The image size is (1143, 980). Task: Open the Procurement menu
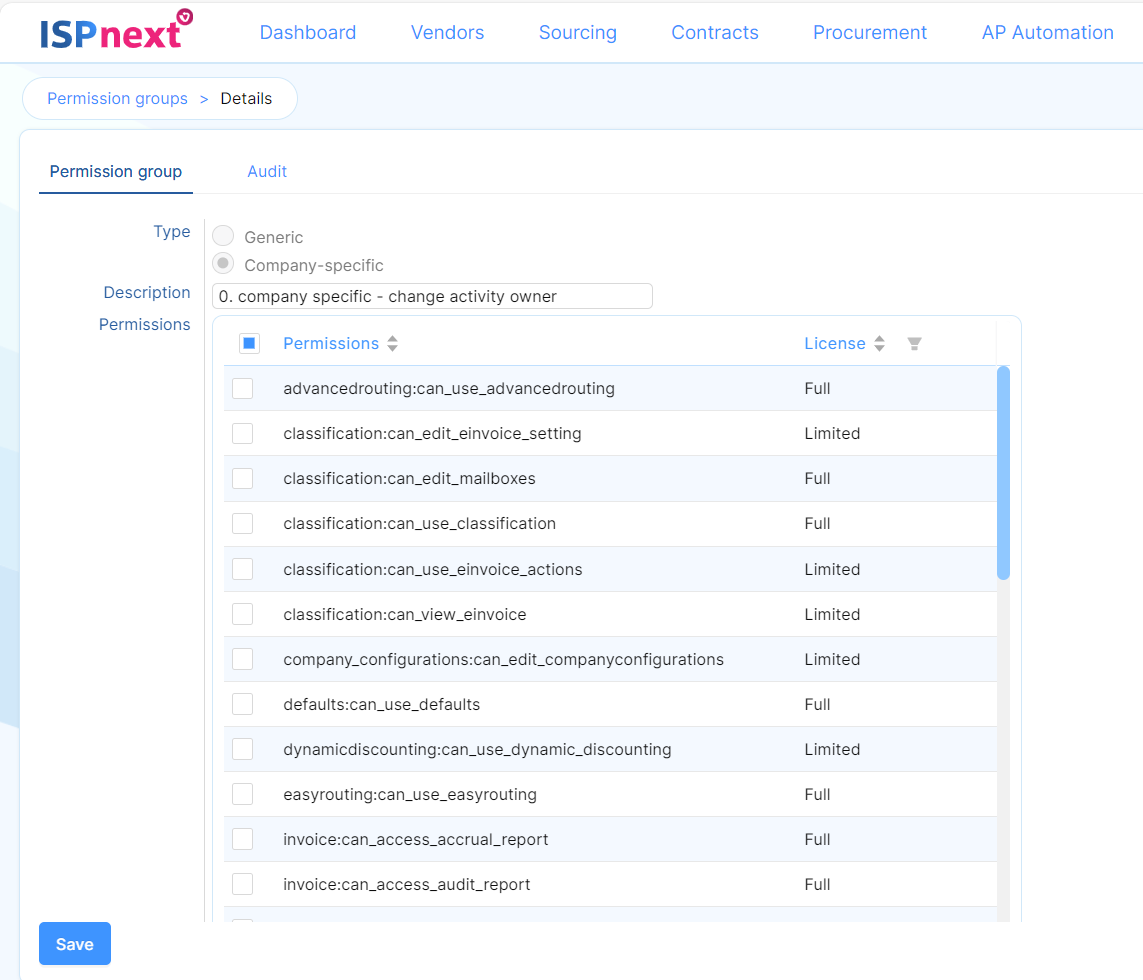(870, 32)
